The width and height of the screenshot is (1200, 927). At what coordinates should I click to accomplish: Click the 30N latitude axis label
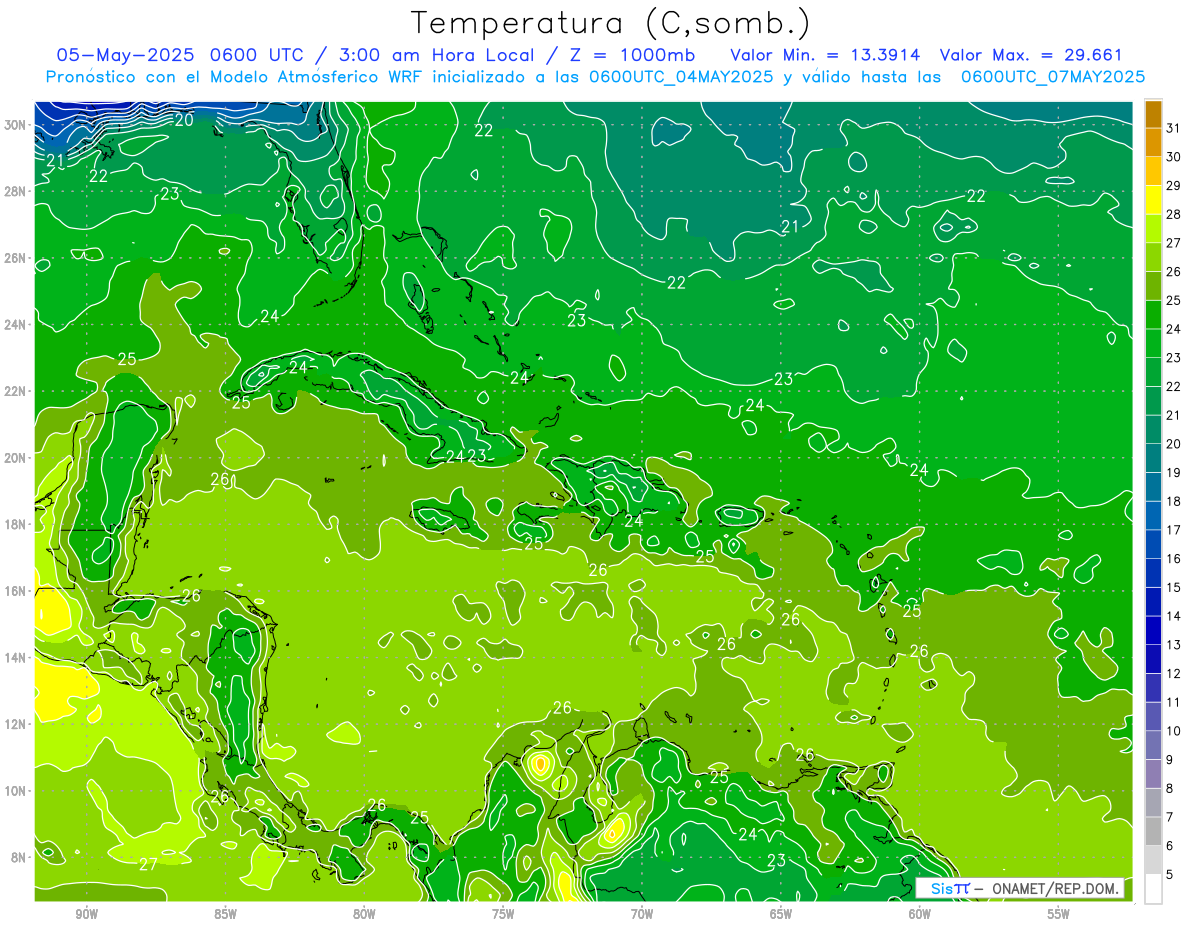point(15,124)
